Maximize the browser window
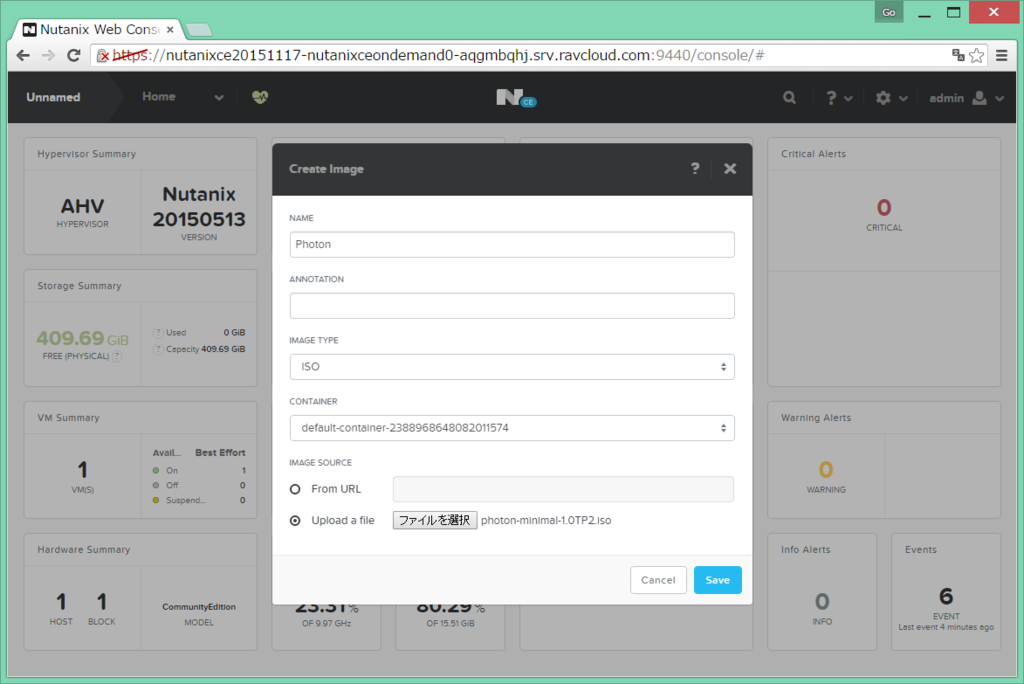The height and width of the screenshot is (684, 1024). coord(953,12)
